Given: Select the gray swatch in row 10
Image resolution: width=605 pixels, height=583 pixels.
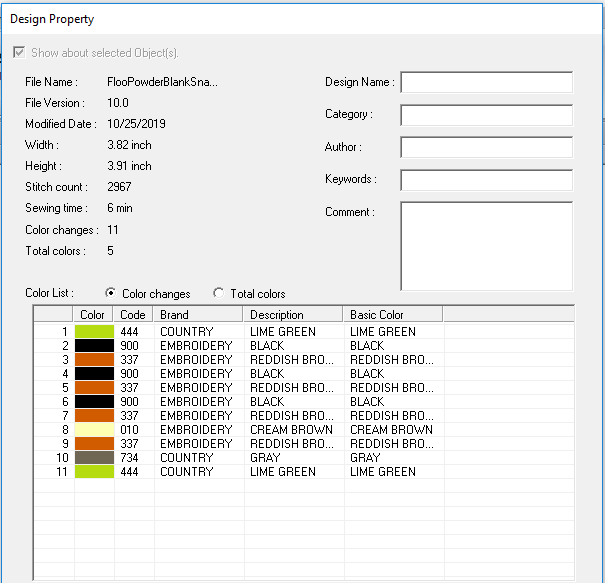Looking at the screenshot, I should click(94, 458).
